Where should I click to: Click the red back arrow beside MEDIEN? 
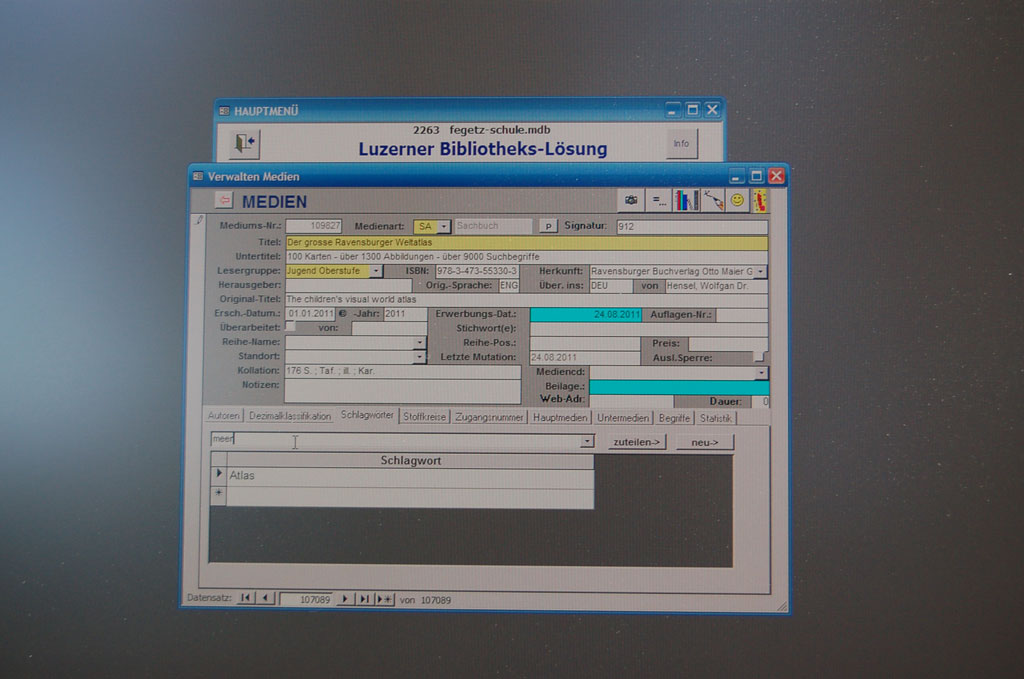pos(224,200)
